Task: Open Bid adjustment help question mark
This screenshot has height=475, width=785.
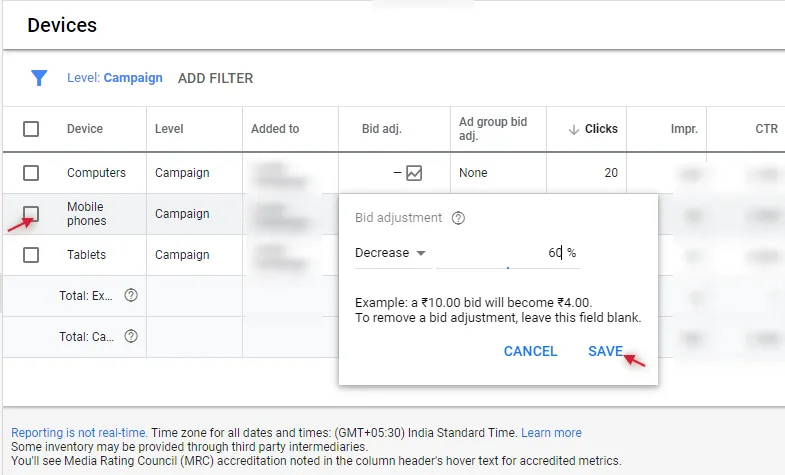Action: pyautogui.click(x=458, y=218)
